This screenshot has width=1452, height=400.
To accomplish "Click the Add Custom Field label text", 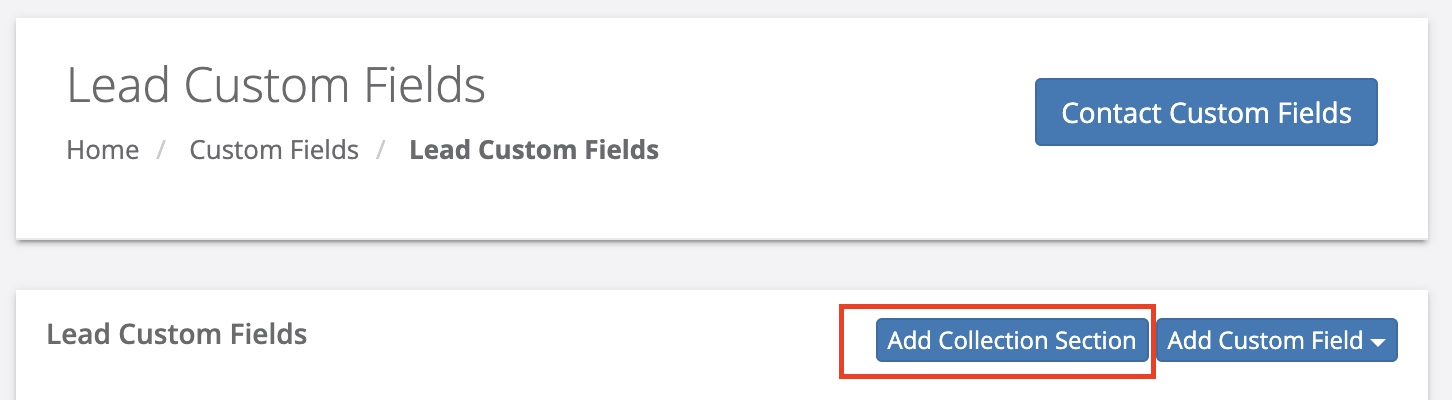I will coord(1265,341).
